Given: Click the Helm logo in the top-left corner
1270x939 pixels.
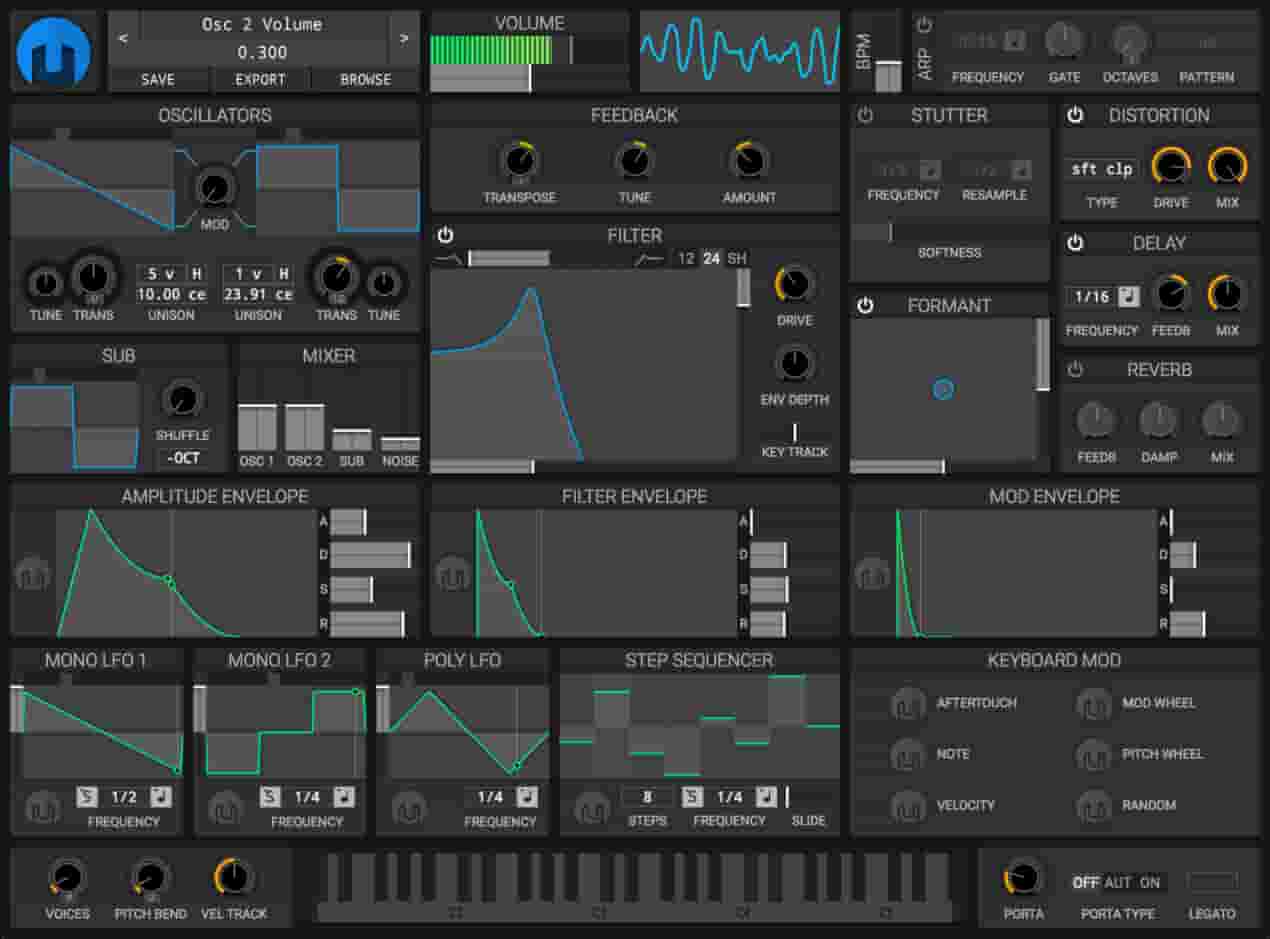Looking at the screenshot, I should coord(53,49).
